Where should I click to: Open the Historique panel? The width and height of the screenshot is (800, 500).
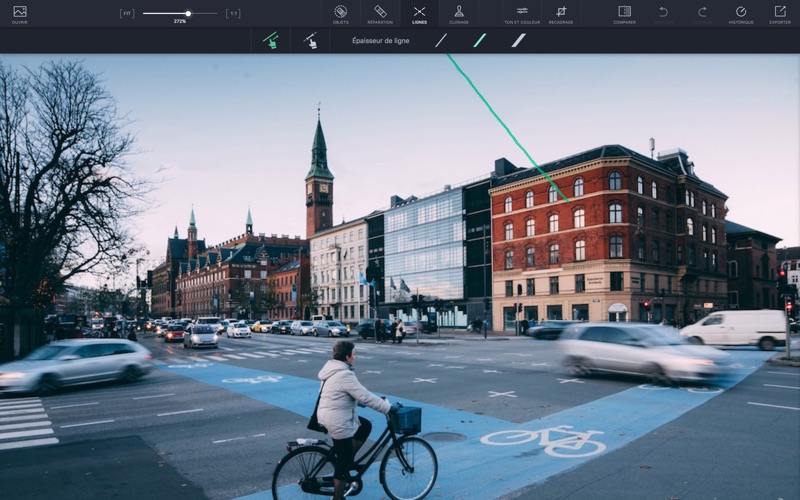(x=741, y=13)
